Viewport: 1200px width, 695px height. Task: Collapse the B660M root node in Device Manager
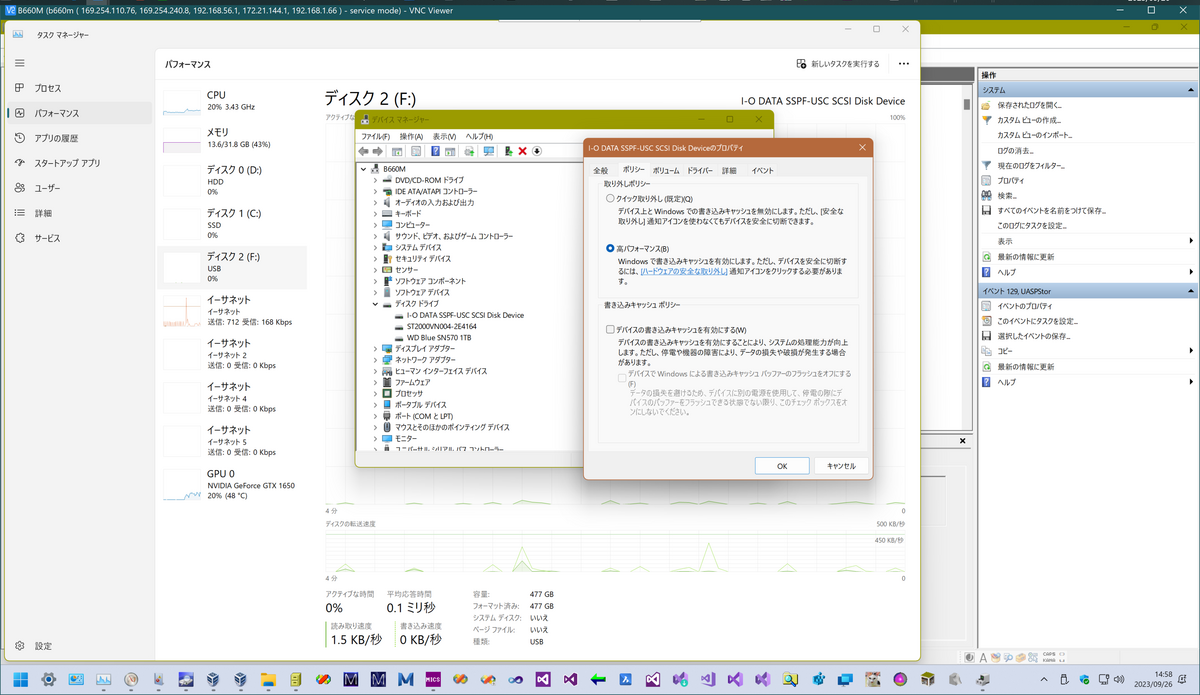click(365, 169)
